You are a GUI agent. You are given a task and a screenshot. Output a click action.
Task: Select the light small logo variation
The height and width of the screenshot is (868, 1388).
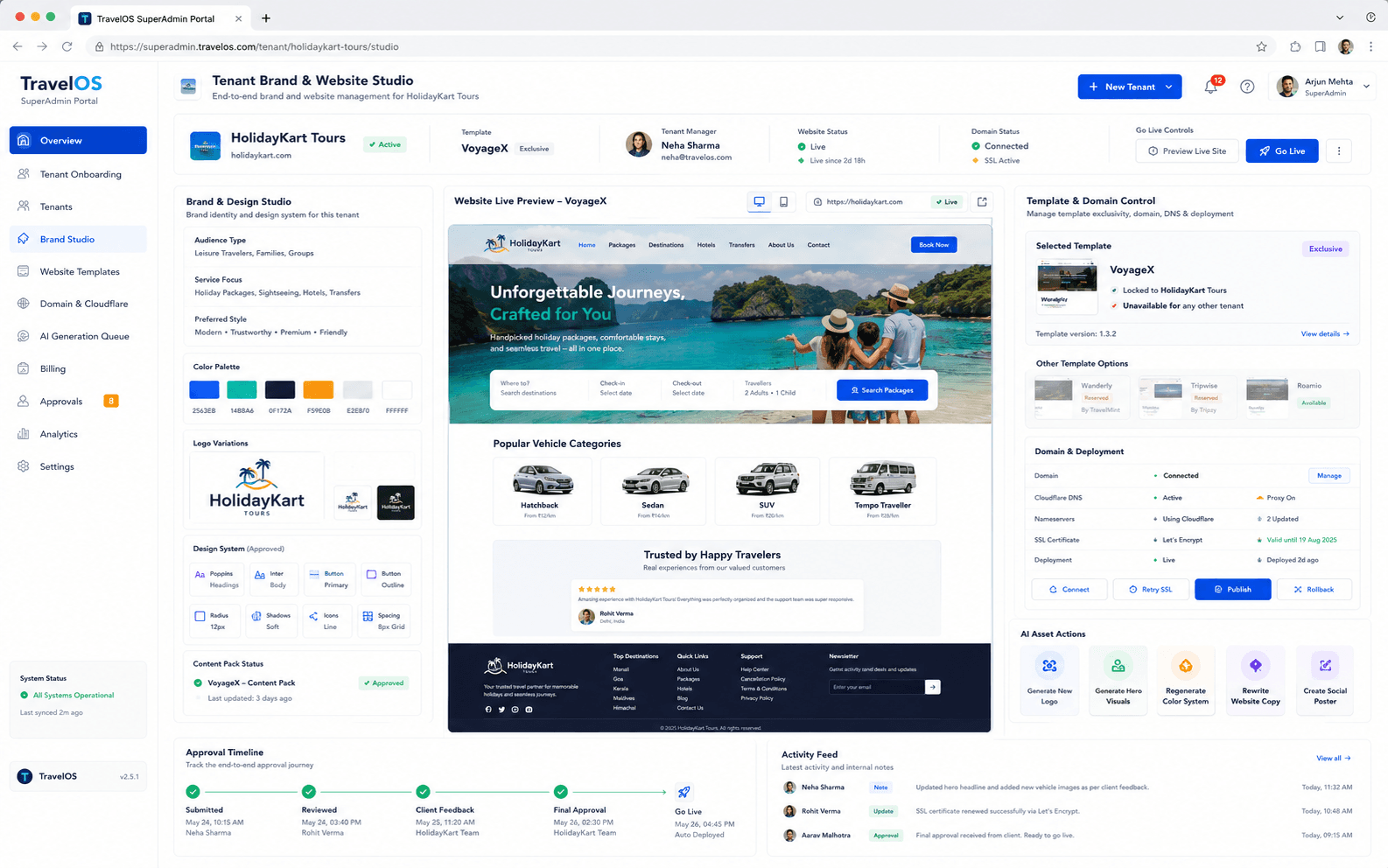coord(353,503)
